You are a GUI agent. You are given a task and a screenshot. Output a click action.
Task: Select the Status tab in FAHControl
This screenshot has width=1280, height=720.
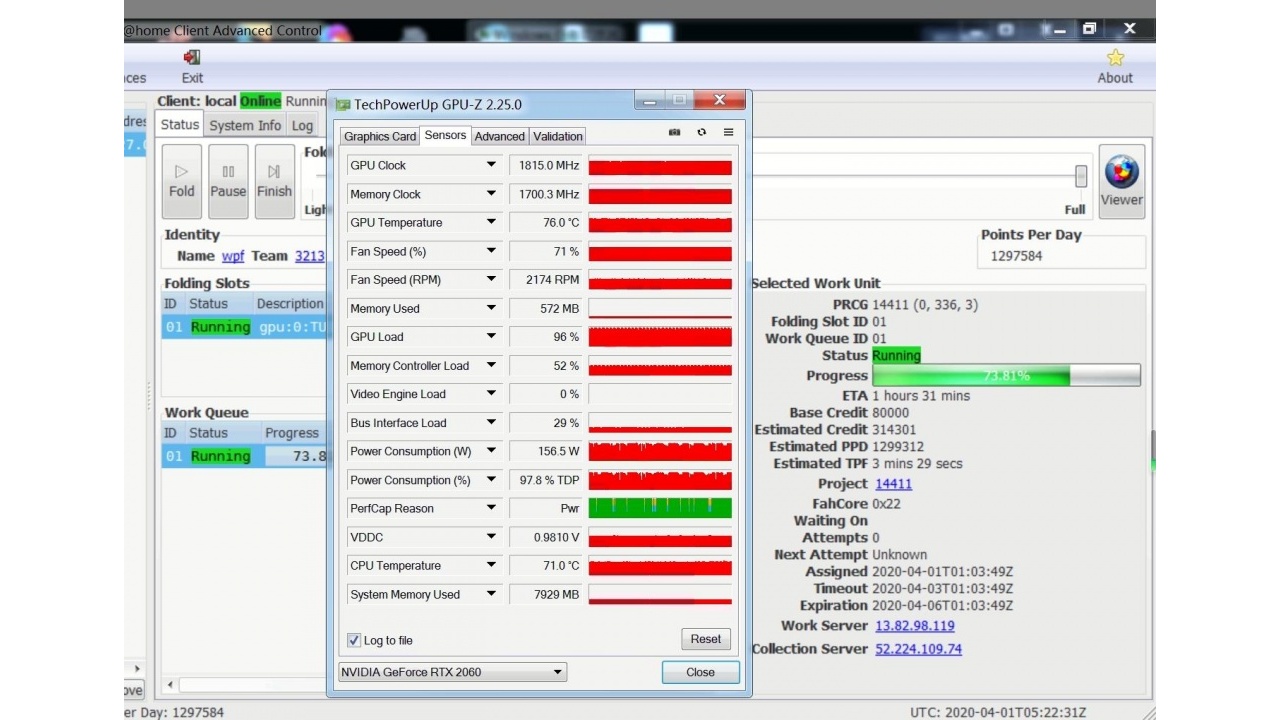pyautogui.click(x=180, y=124)
